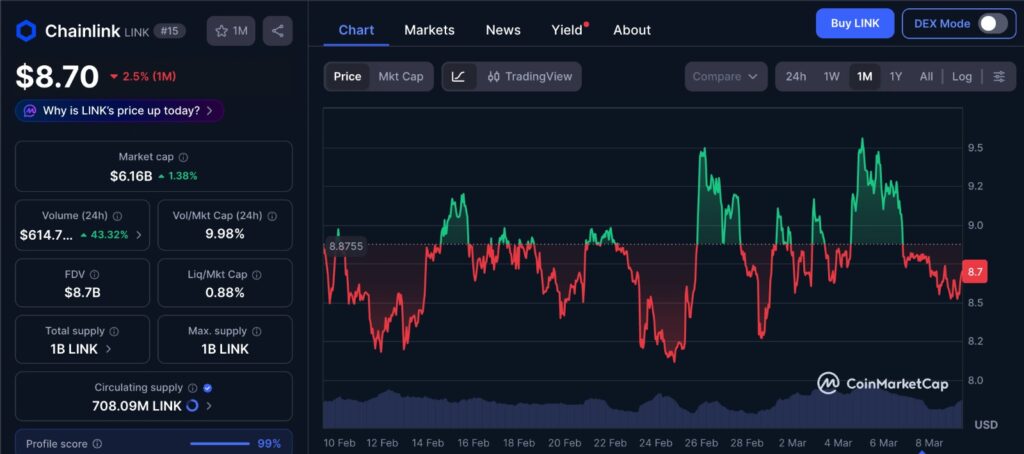Click 'Why is LINK's price up today?'
The width and height of the screenshot is (1024, 454).
pos(121,111)
